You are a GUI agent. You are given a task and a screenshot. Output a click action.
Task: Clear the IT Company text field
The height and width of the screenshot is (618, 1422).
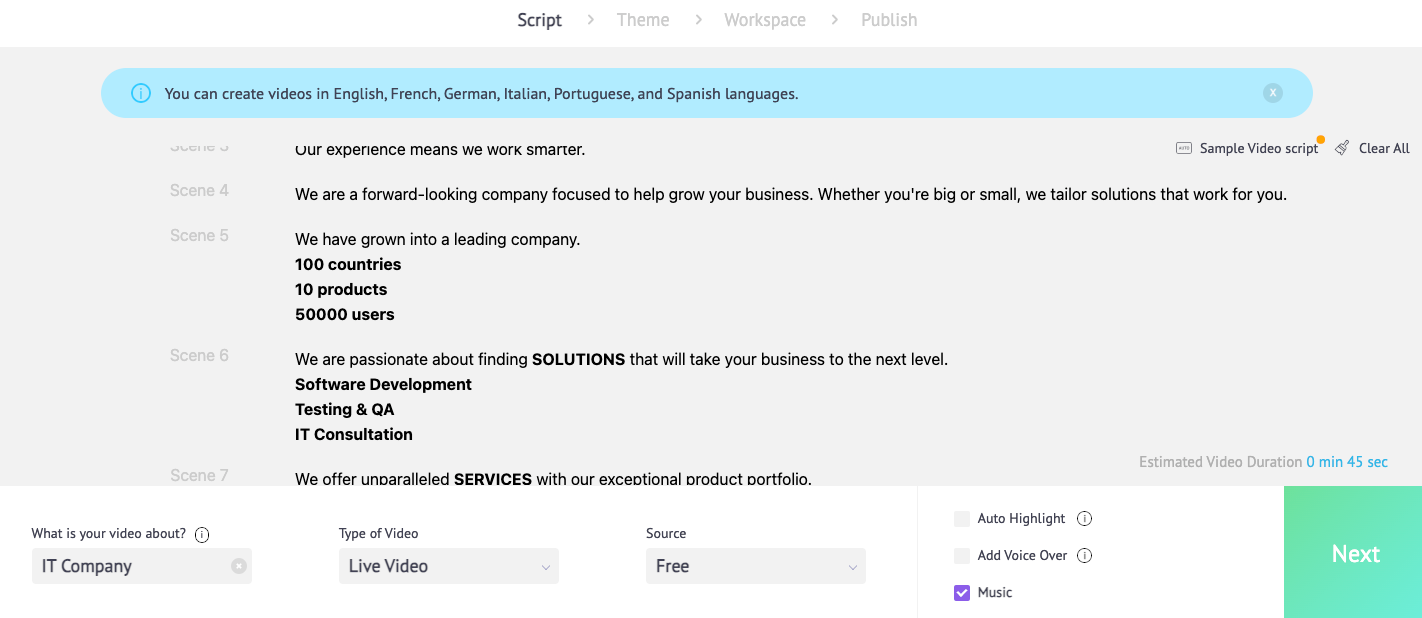tap(238, 566)
